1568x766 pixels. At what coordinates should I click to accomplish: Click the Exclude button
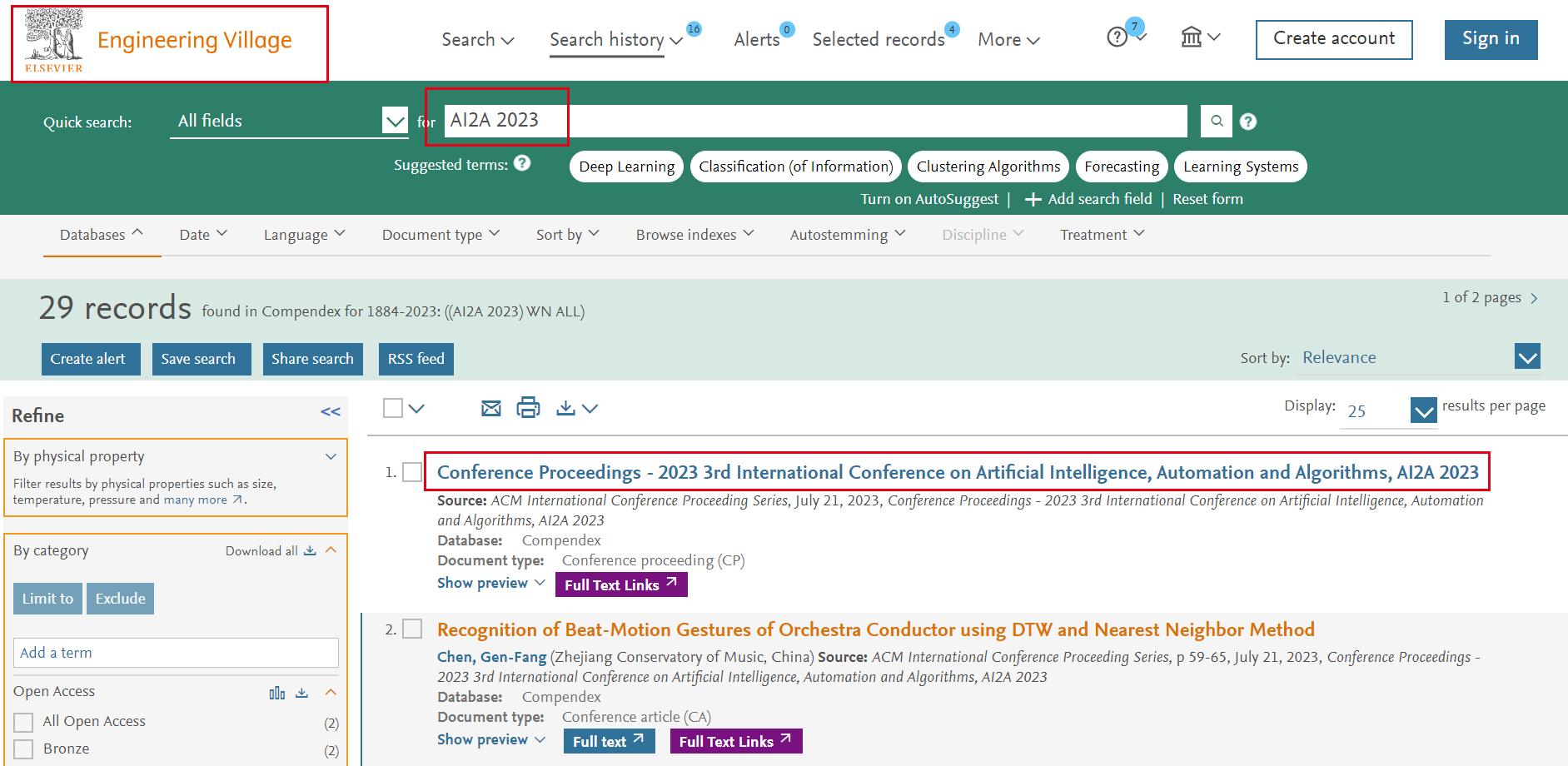pyautogui.click(x=120, y=599)
